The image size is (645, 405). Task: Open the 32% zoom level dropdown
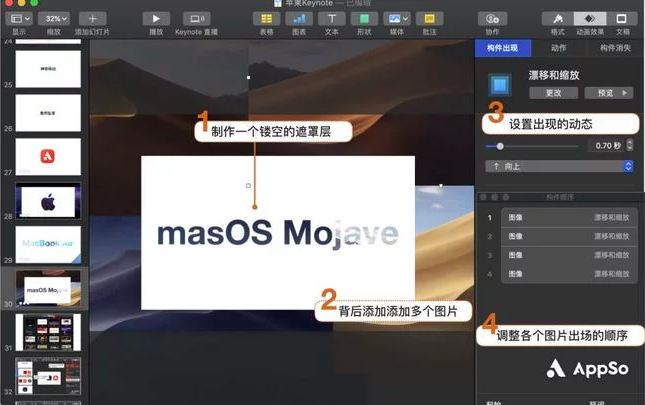point(53,19)
